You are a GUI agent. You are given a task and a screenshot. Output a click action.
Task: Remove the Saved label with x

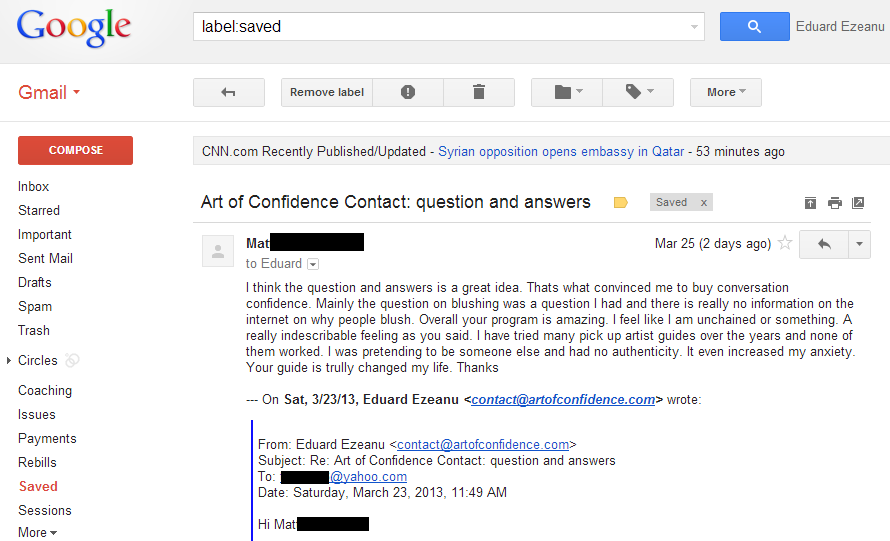704,203
